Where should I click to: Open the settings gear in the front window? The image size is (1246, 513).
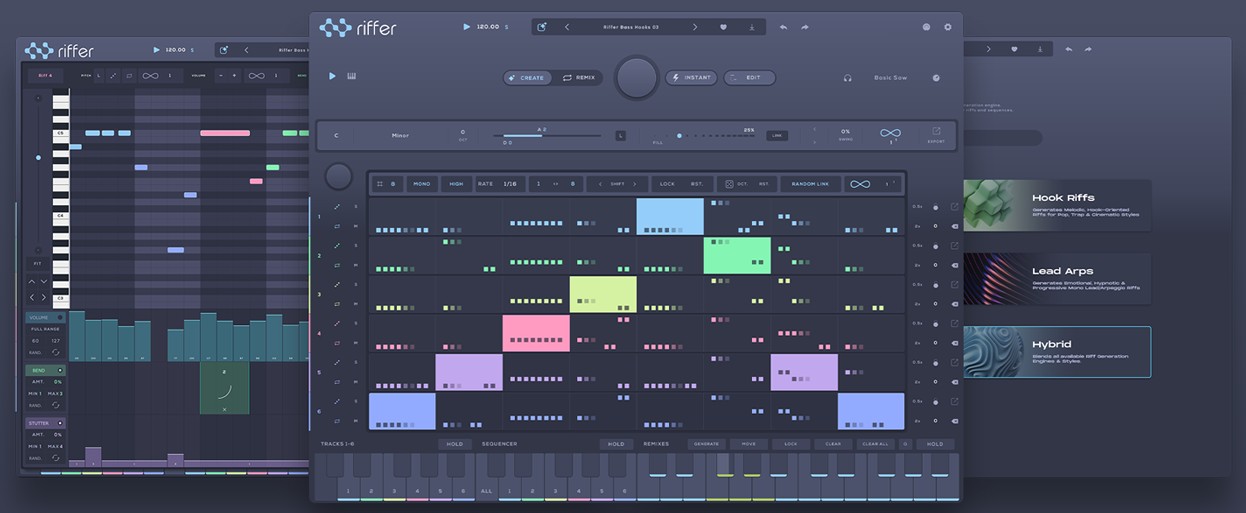(x=948, y=27)
